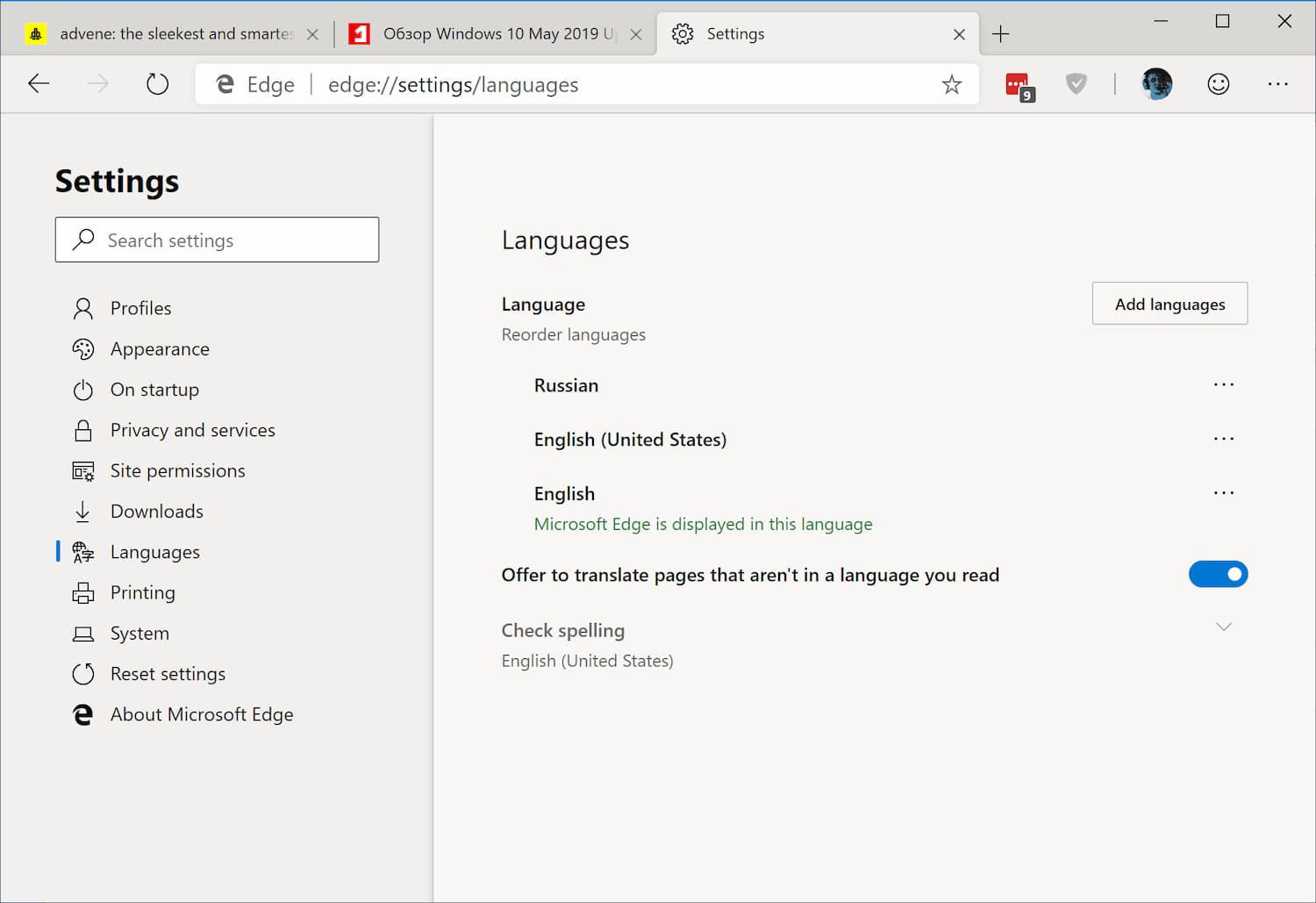Click the Add languages button
The height and width of the screenshot is (903, 1316).
(x=1169, y=304)
